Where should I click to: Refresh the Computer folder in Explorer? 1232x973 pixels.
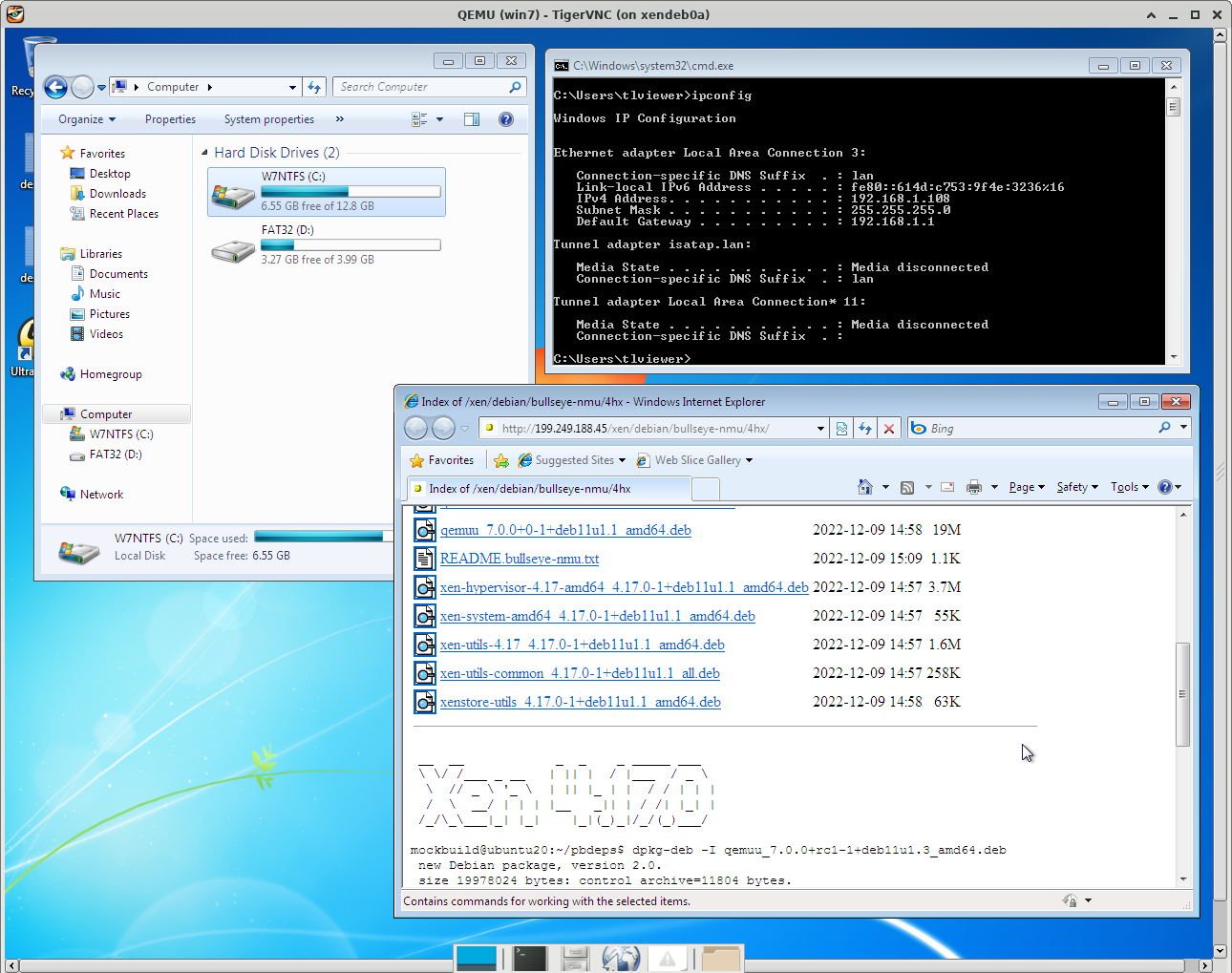(x=315, y=87)
